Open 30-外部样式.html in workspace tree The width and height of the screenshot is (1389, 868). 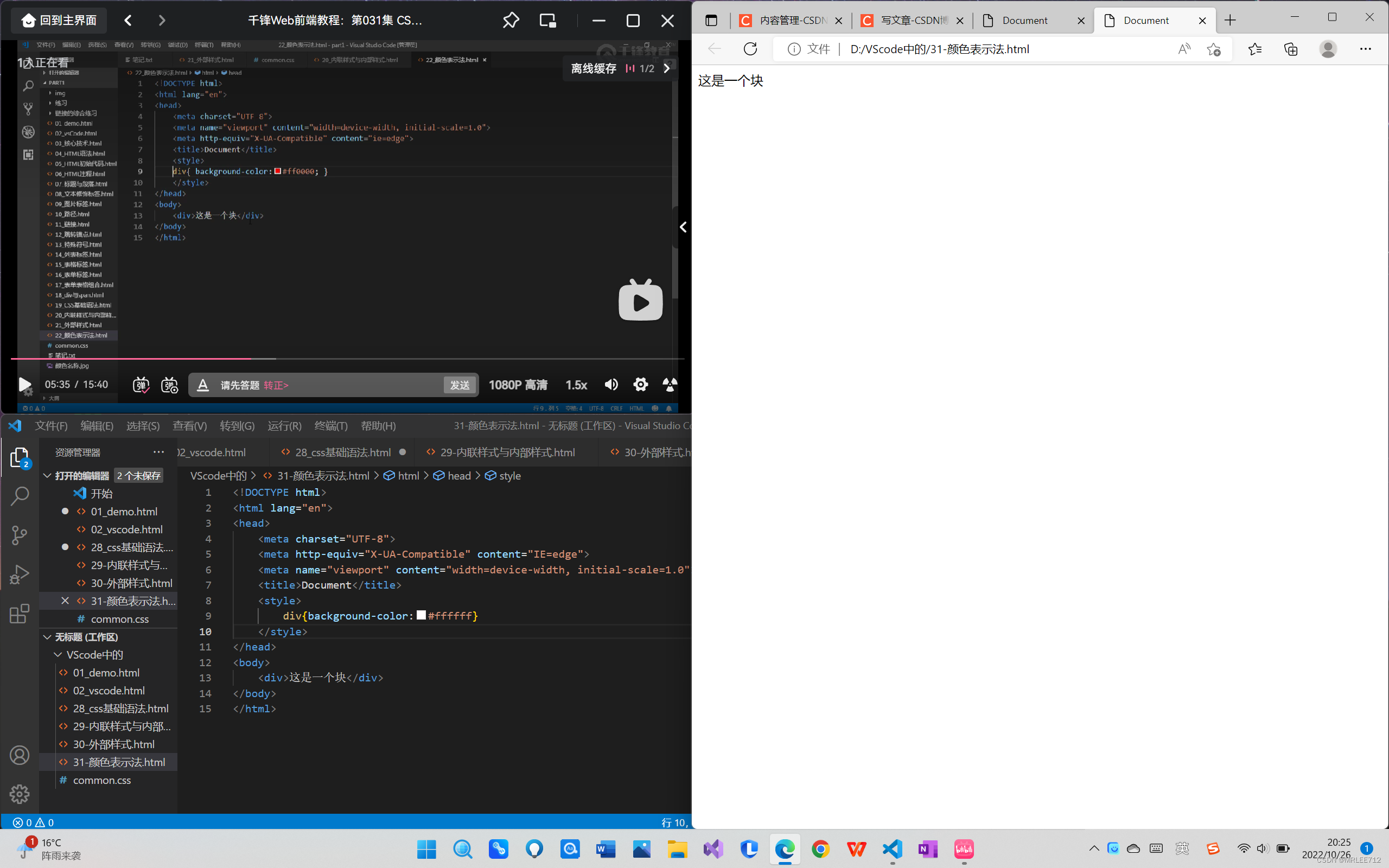pos(113,744)
